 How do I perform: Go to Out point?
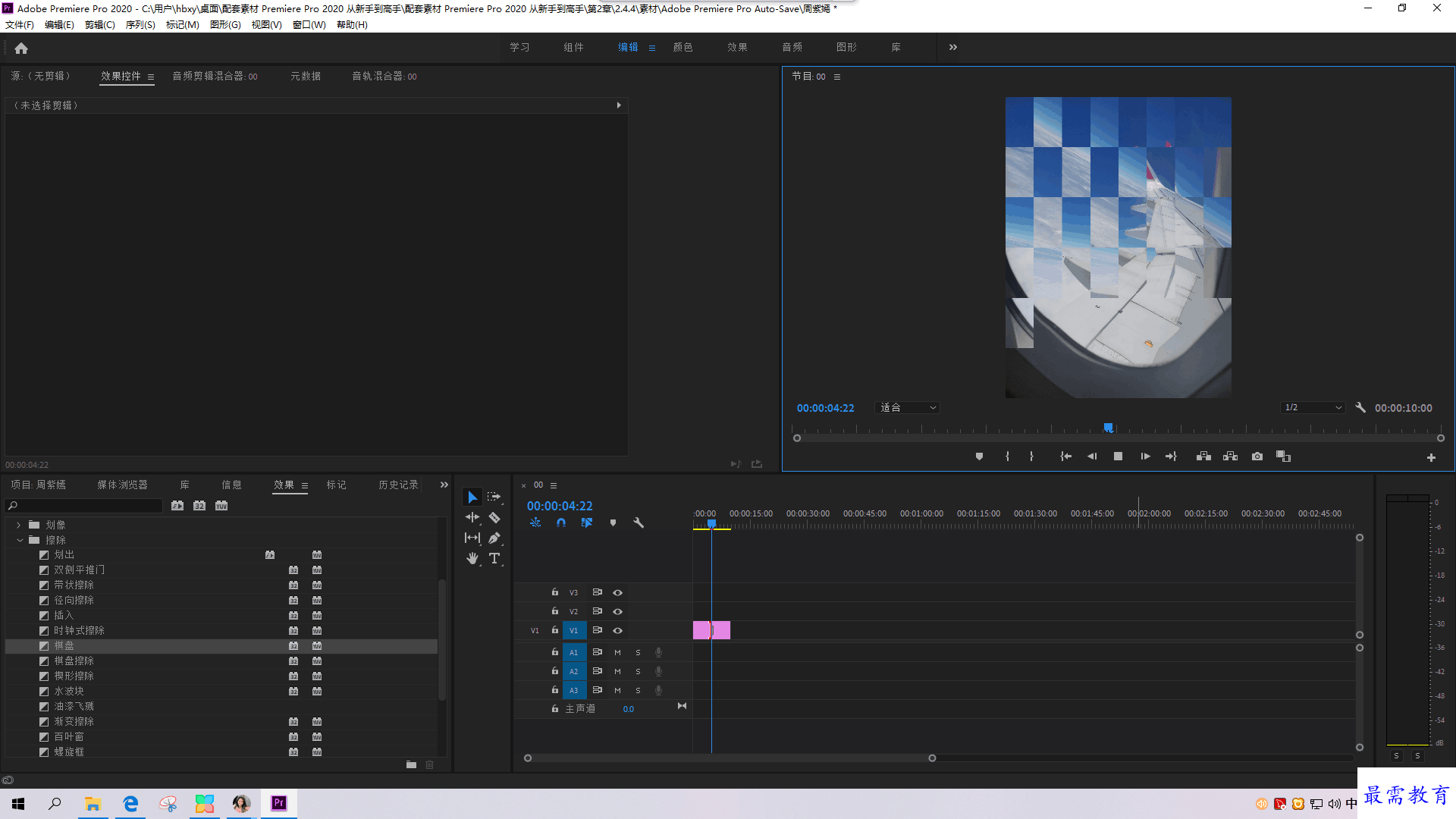1171,457
